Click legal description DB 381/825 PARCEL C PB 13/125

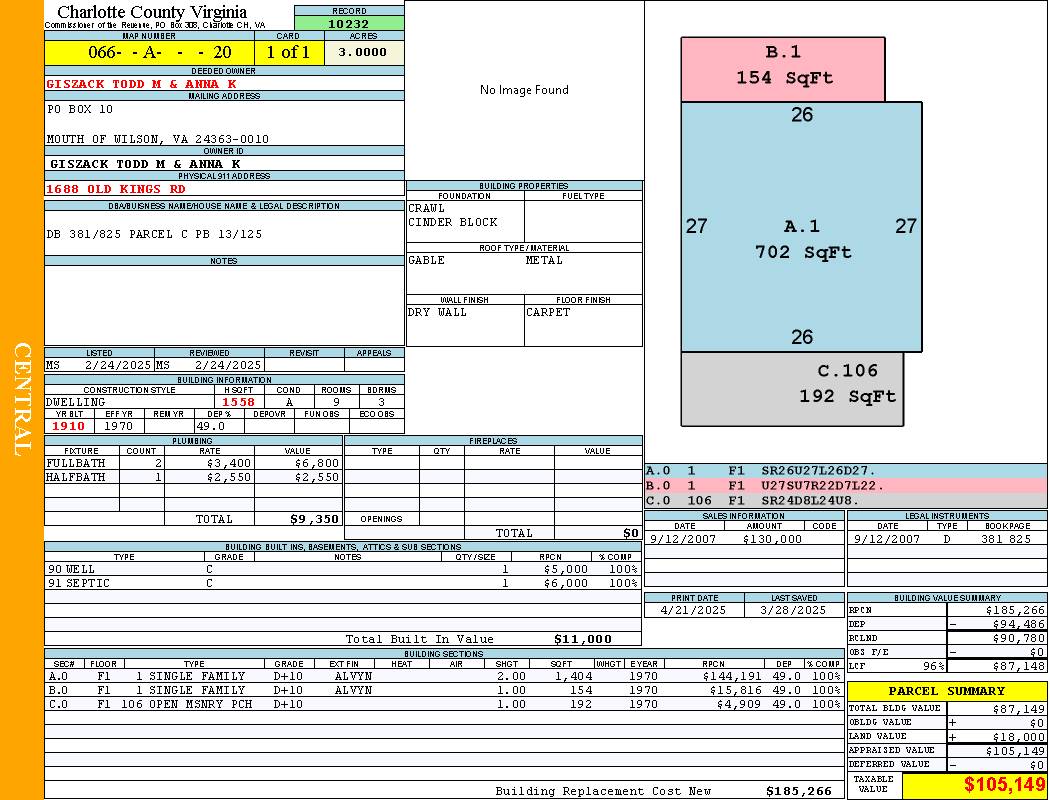154,234
